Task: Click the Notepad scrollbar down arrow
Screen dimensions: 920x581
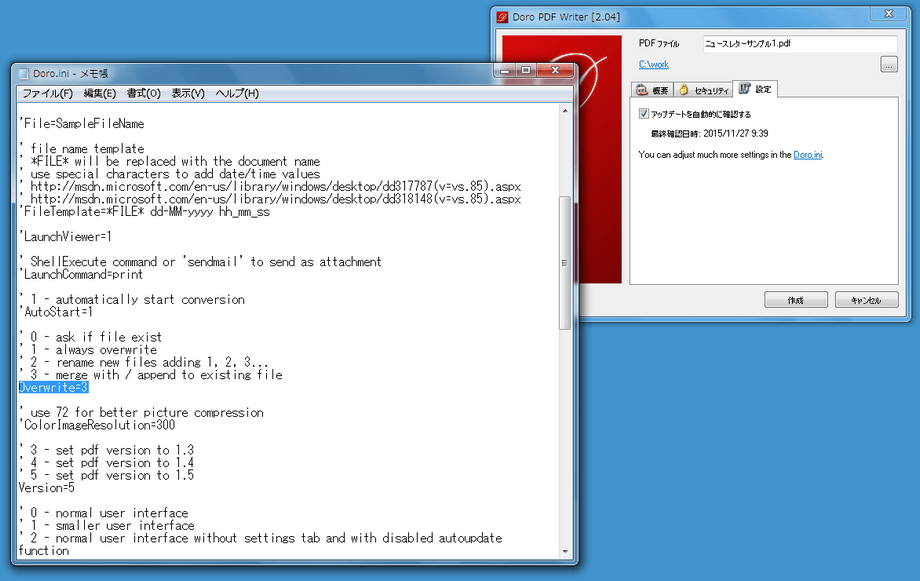Action: pos(565,552)
